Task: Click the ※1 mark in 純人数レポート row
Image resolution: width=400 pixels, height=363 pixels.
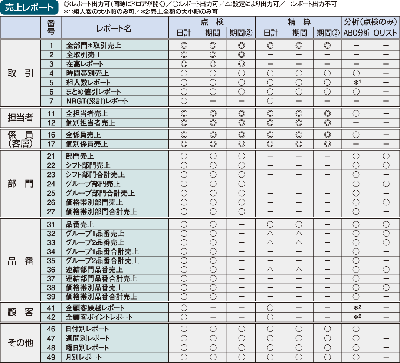Action: tap(356, 82)
